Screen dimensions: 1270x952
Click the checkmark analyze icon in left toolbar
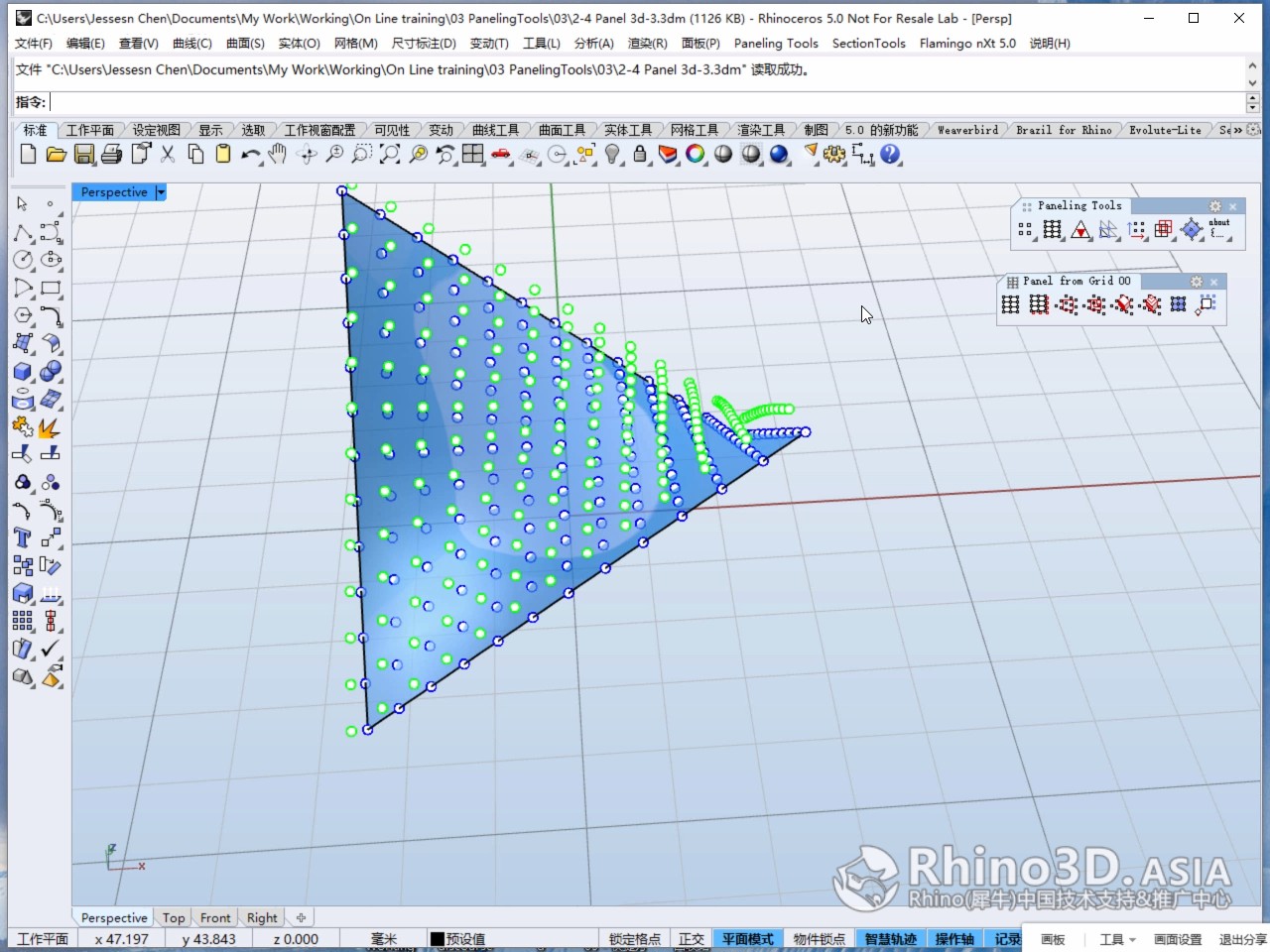point(51,649)
